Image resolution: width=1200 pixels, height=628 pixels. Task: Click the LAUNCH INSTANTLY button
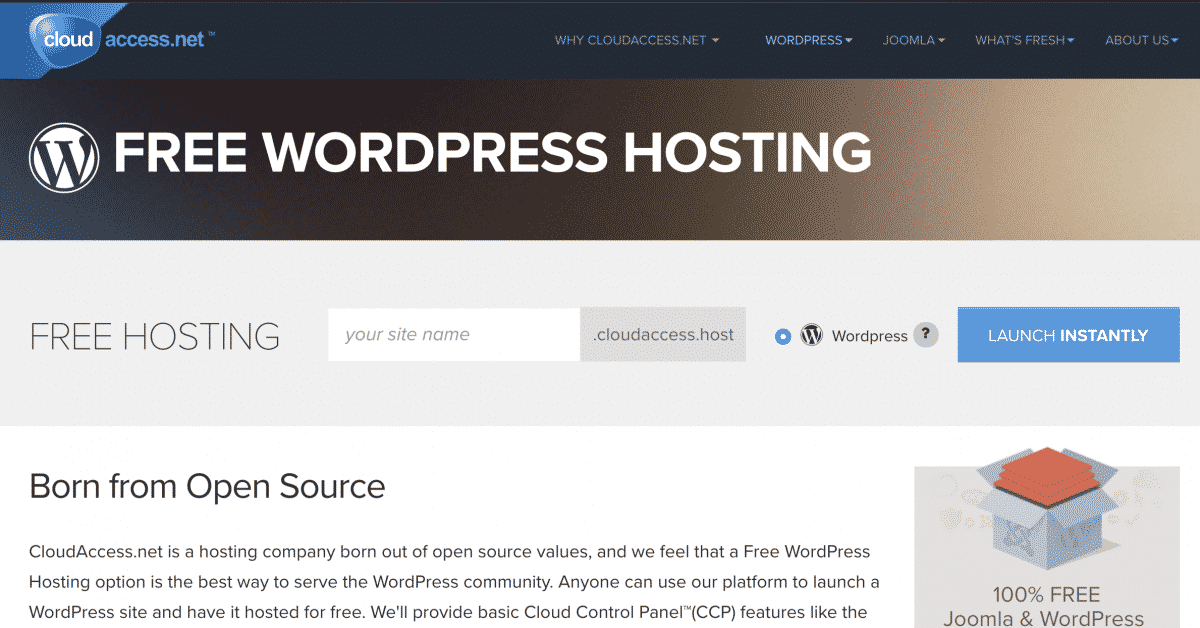(x=1068, y=334)
